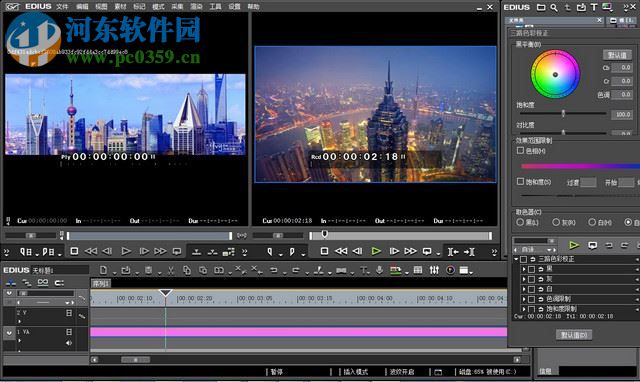Toggle checkbox on the 色调限制 row

pyautogui.click(x=531, y=299)
